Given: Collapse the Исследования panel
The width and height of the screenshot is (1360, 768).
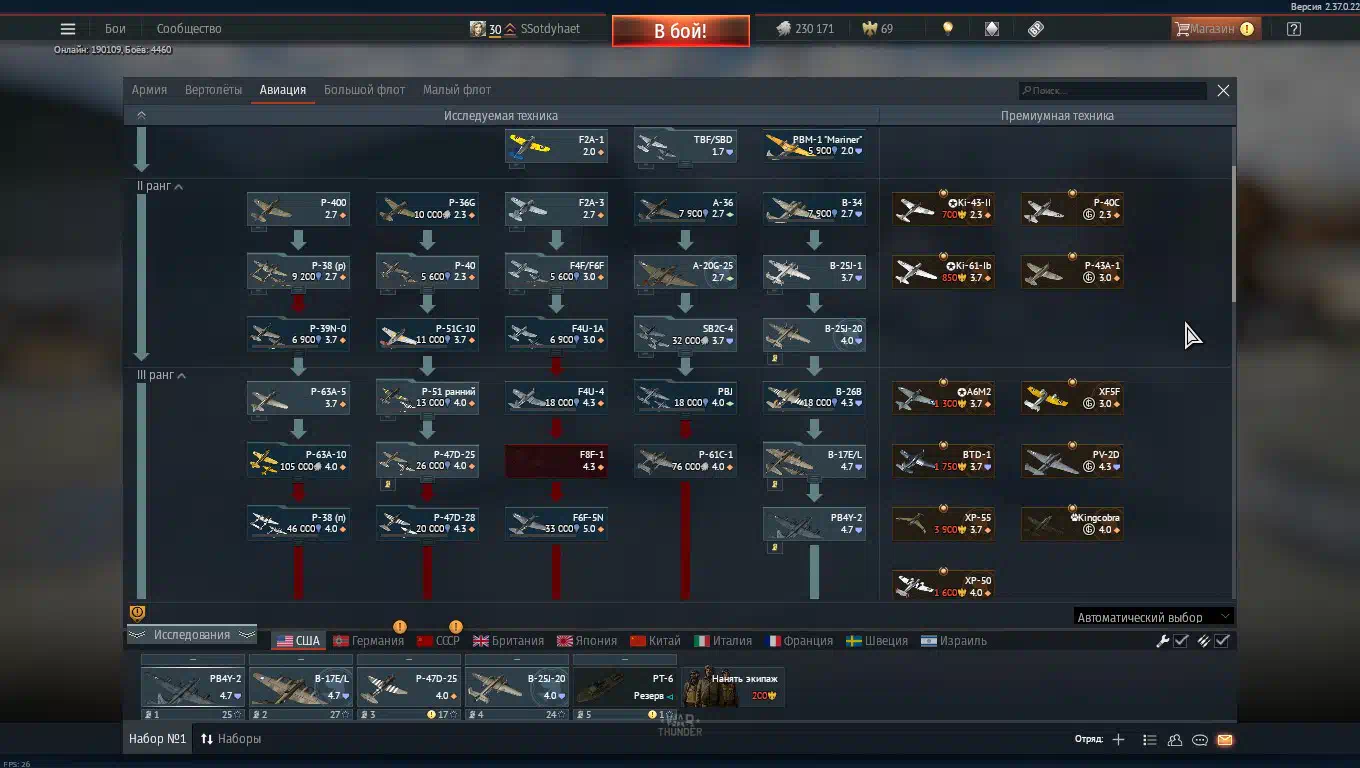Looking at the screenshot, I should coord(192,635).
